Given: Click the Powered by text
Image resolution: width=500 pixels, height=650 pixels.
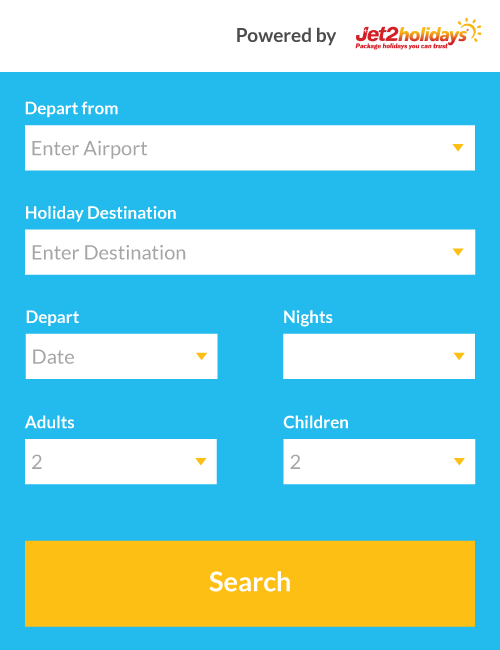Looking at the screenshot, I should point(286,36).
